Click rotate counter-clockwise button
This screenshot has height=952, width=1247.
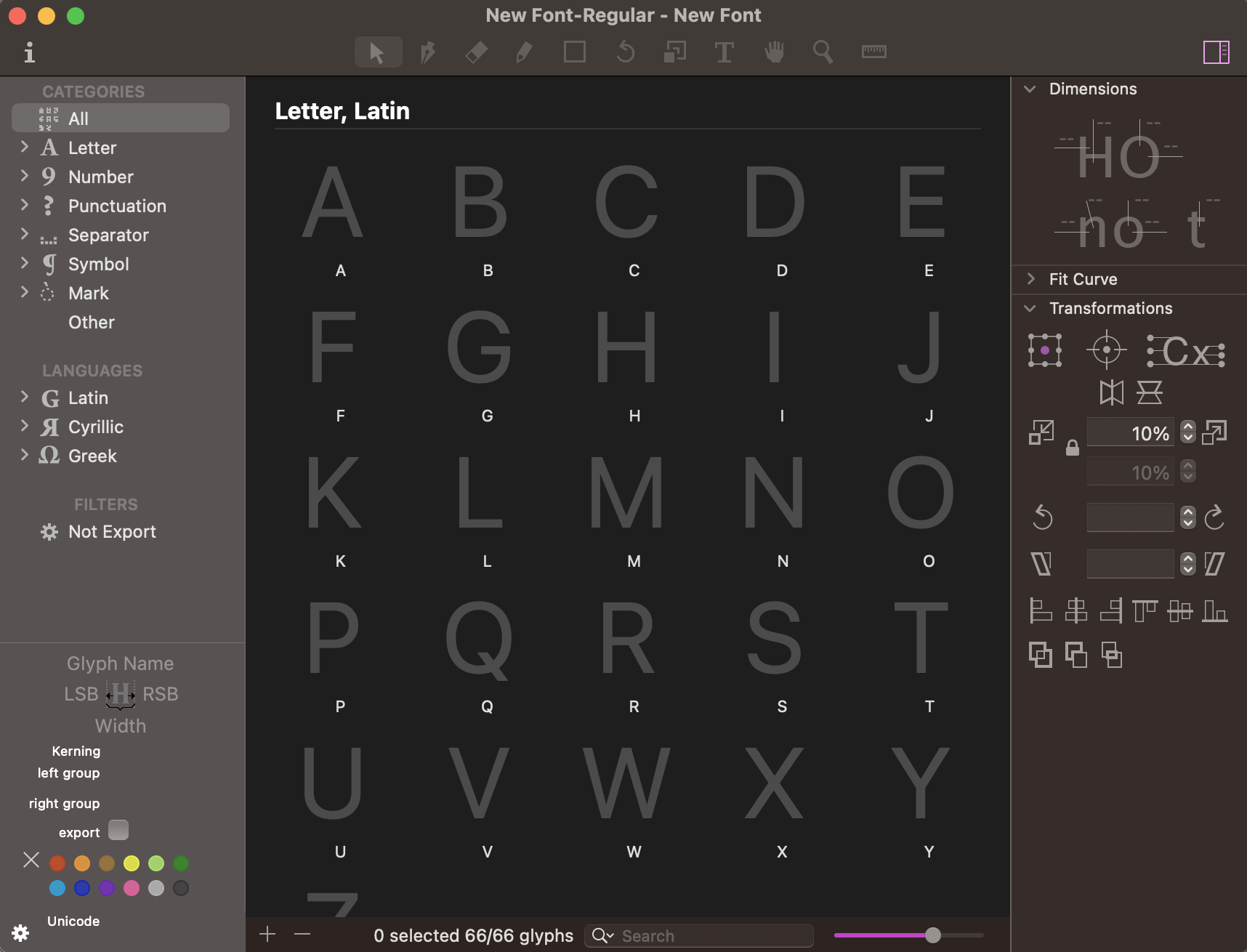(1043, 517)
